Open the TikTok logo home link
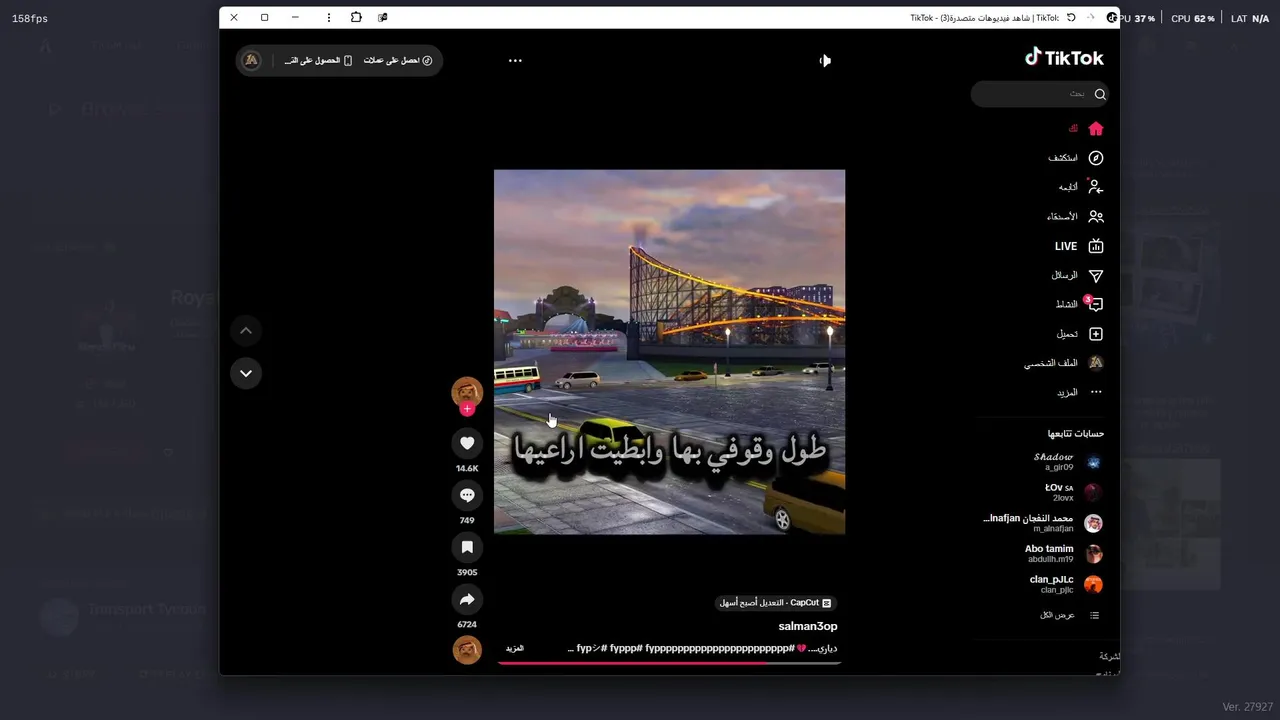 click(x=1064, y=58)
